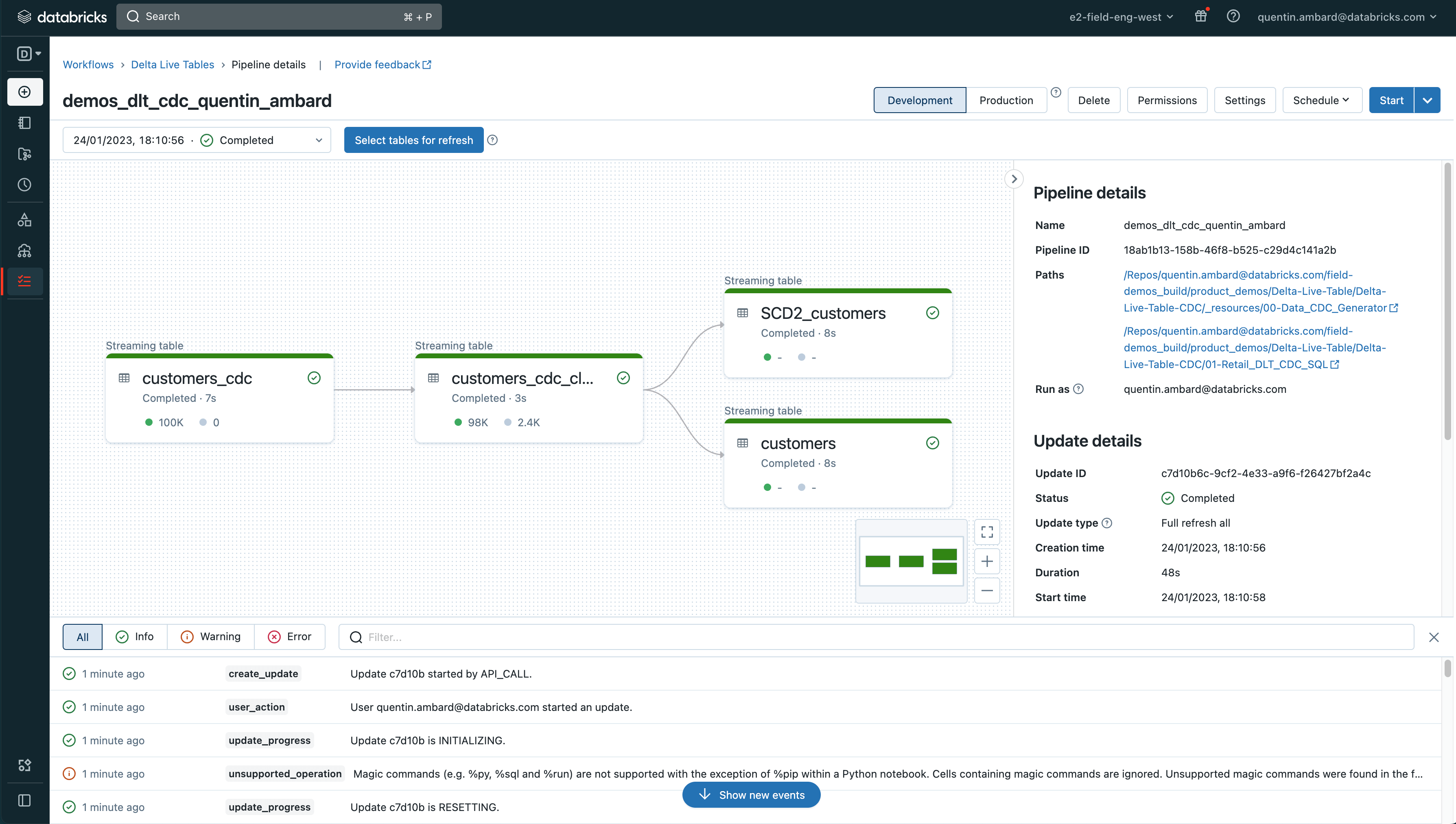The image size is (1456, 824).
Task: Click the graph minimap overview
Action: coord(911,561)
